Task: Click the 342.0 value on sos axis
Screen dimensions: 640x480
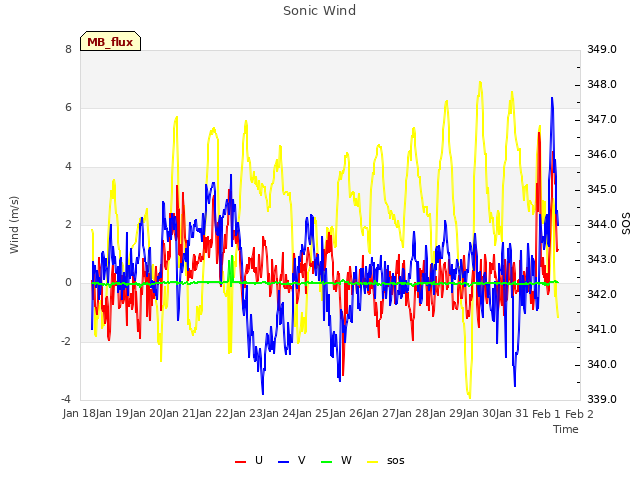Action: pyautogui.click(x=602, y=295)
